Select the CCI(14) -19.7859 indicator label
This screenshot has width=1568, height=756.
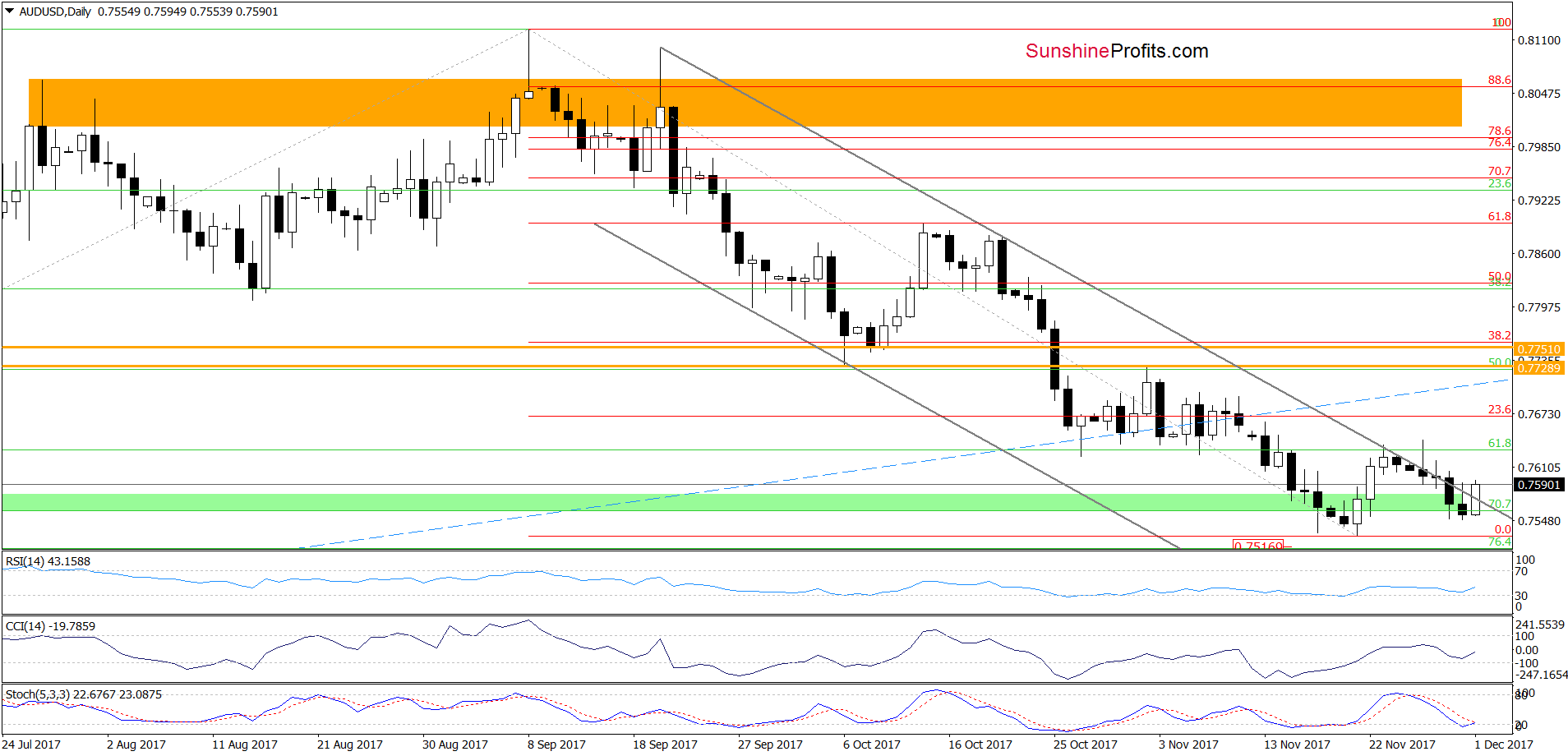(x=50, y=626)
